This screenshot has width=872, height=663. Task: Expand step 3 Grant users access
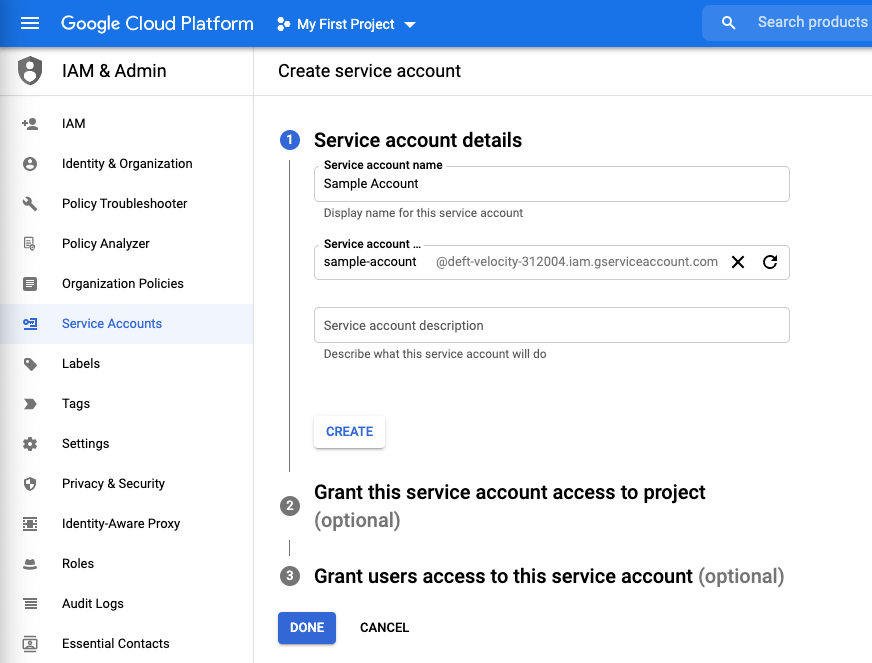(x=503, y=577)
